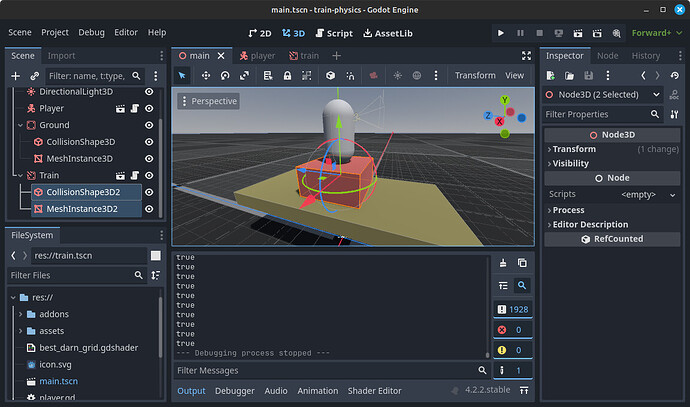
Task: Stop the running project
Action: click(540, 33)
